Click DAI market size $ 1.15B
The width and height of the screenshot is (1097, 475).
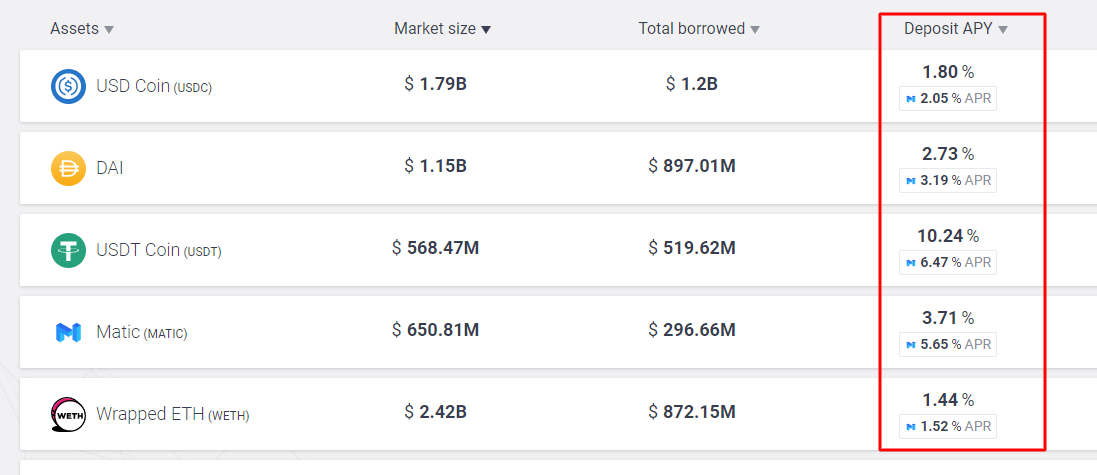pos(435,166)
